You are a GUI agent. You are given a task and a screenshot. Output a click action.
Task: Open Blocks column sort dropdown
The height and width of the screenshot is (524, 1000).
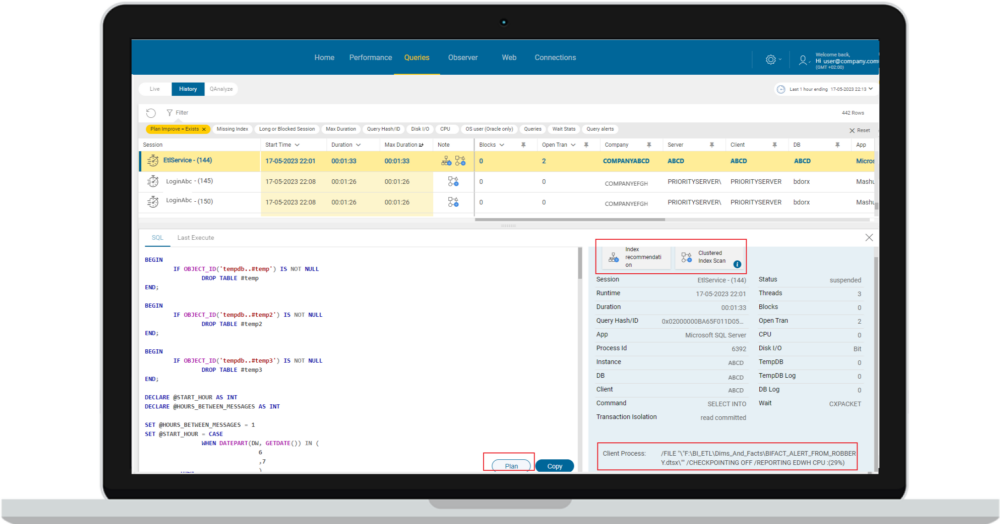[502, 145]
